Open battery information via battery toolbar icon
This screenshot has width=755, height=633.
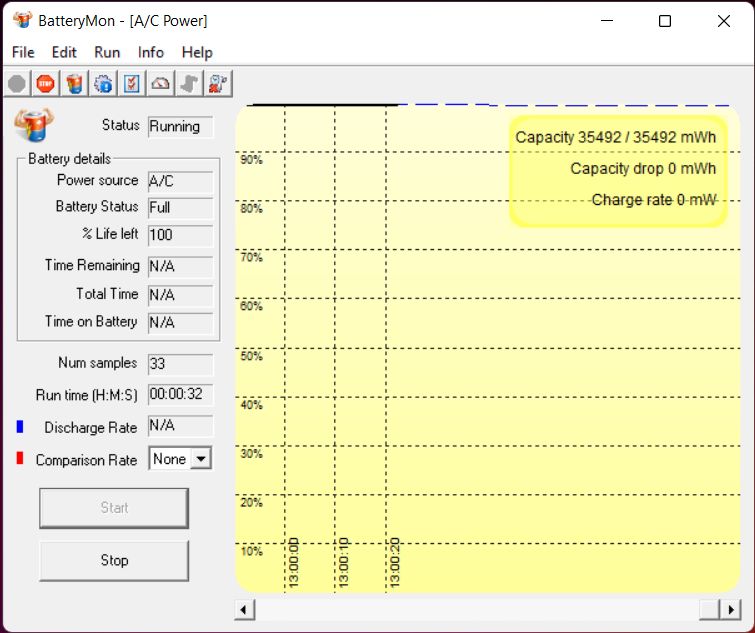(75, 84)
